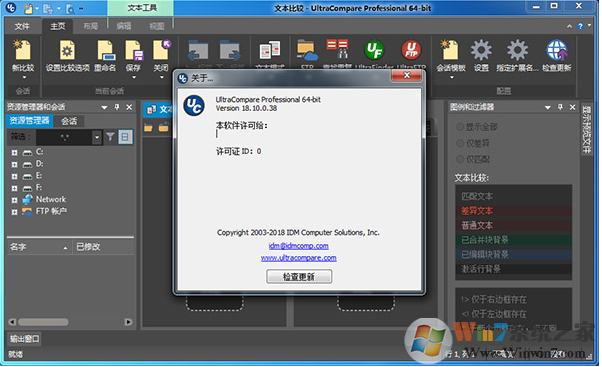This screenshot has height=367, width=602.
Task: Click the 差异文本 color legend row
Action: (x=513, y=211)
